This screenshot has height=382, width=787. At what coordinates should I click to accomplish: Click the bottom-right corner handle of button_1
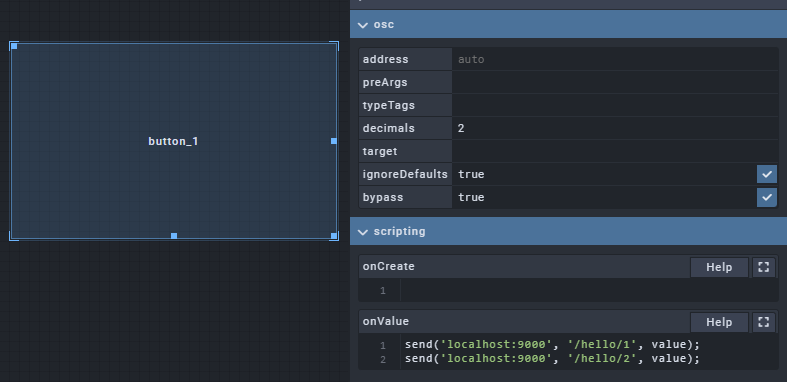(x=334, y=236)
